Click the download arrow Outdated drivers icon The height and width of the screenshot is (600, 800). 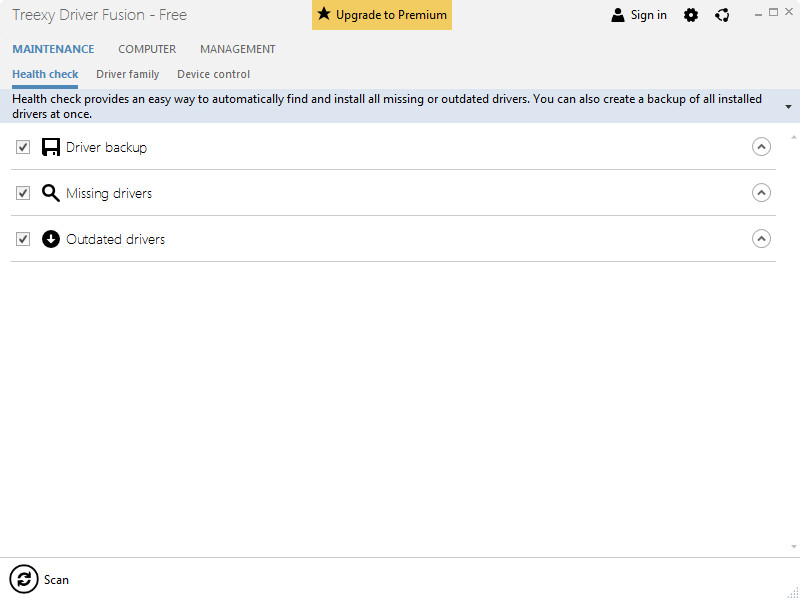pyautogui.click(x=51, y=239)
